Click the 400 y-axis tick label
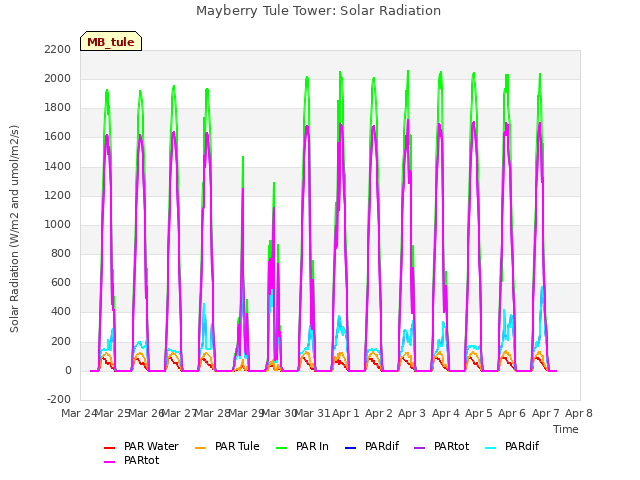 tap(61, 312)
